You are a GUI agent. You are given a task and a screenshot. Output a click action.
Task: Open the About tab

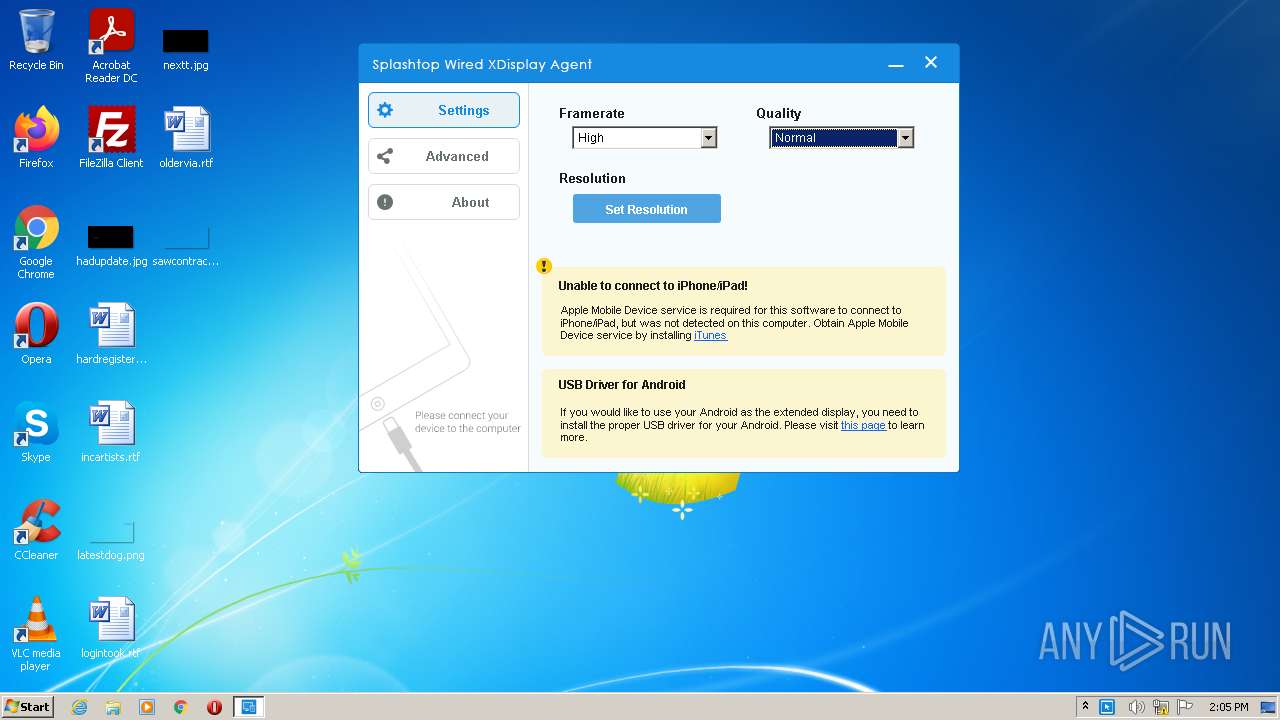(444, 202)
